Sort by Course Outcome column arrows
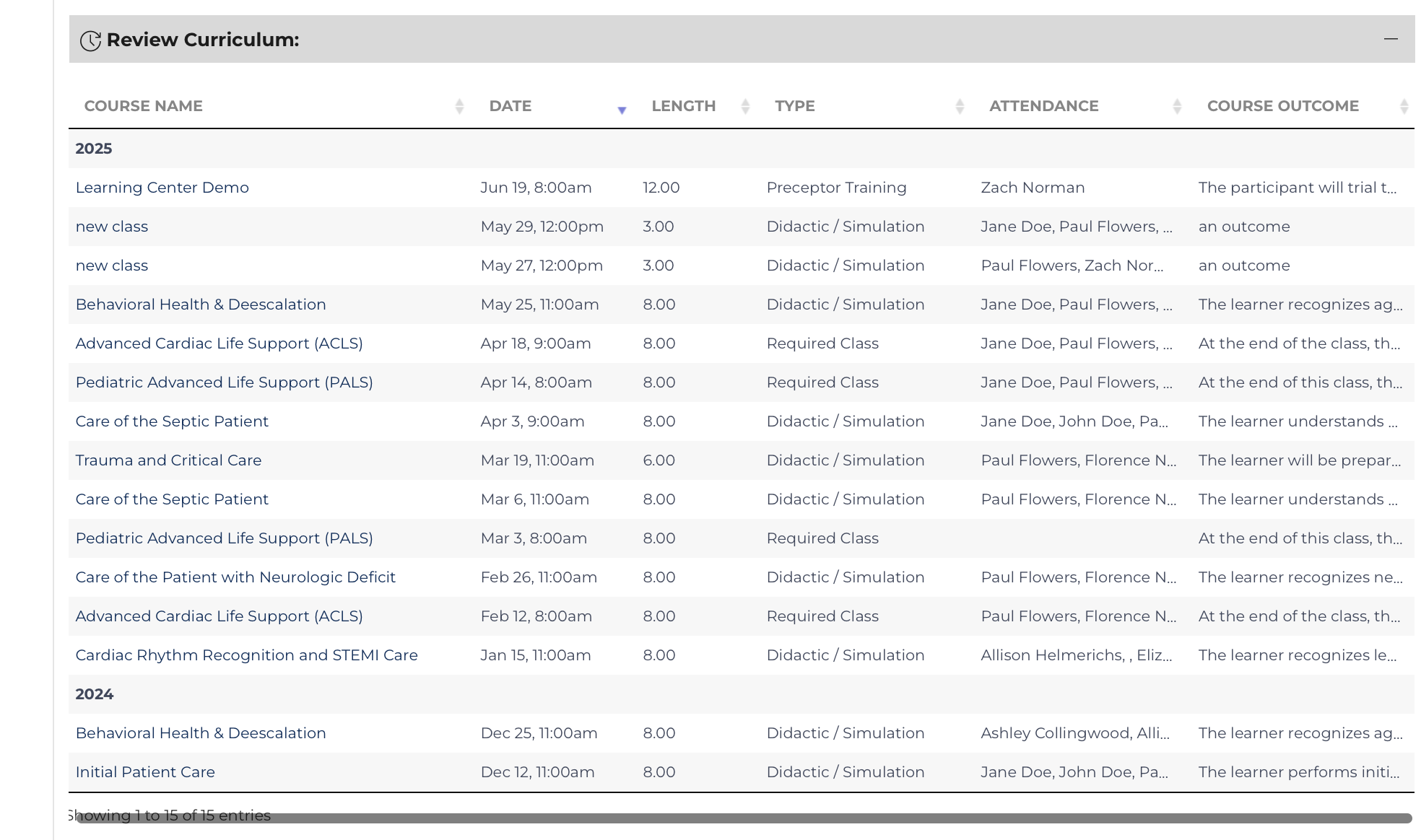Image resolution: width=1421 pixels, height=840 pixels. point(1404,107)
